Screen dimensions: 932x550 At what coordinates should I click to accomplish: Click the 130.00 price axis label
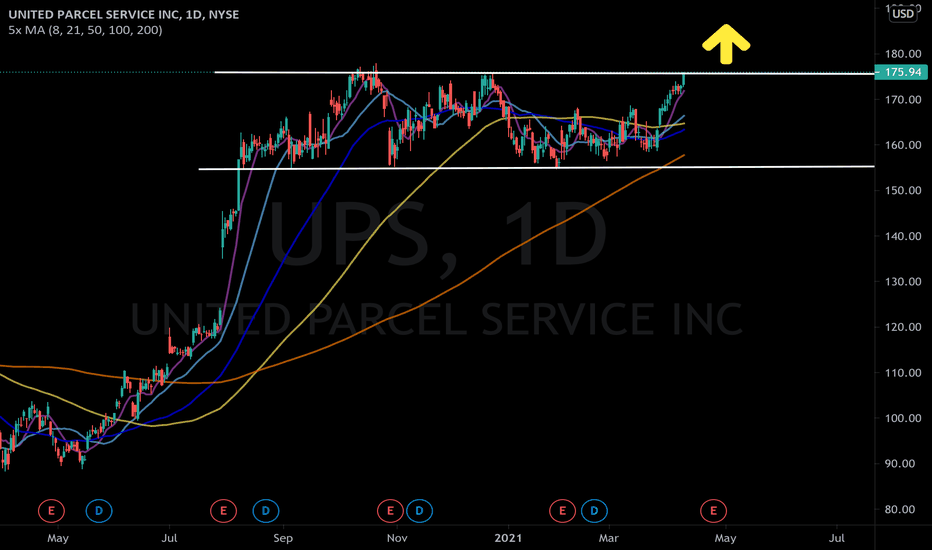click(903, 281)
